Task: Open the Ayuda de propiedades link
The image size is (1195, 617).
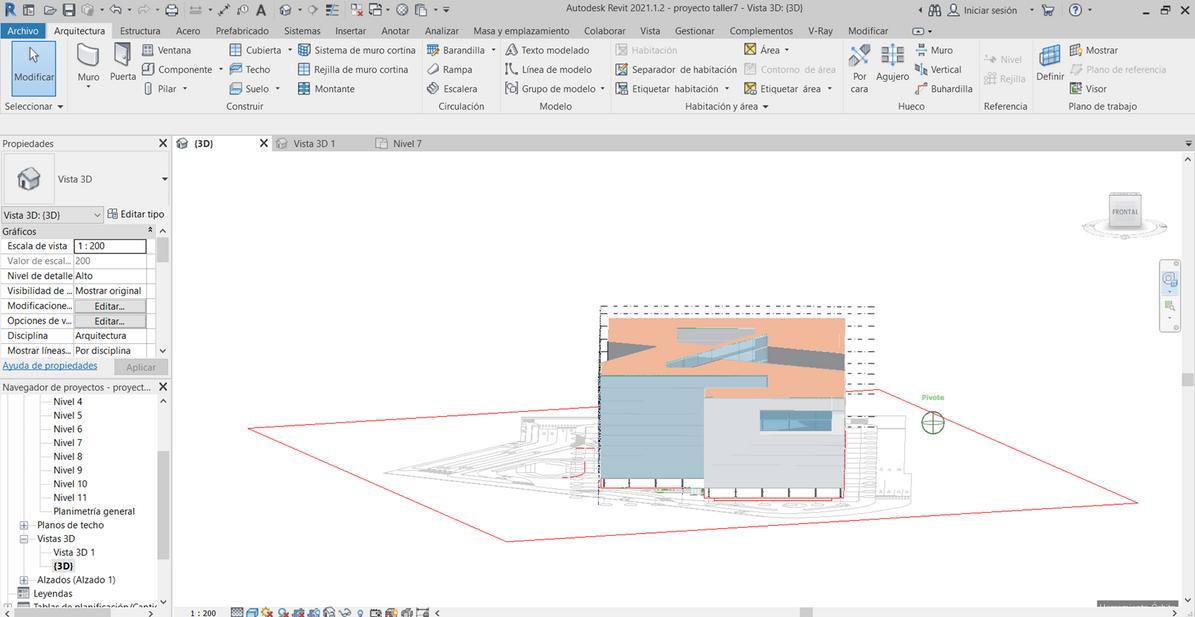Action: [50, 366]
